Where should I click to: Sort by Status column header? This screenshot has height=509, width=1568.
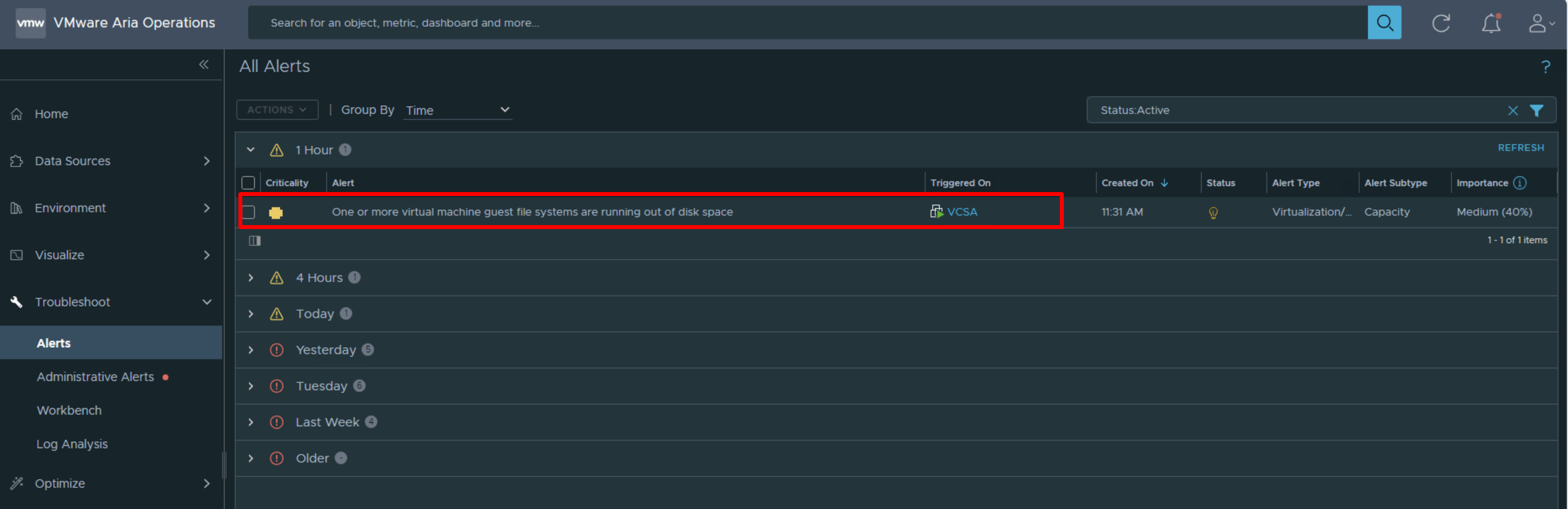point(1220,183)
